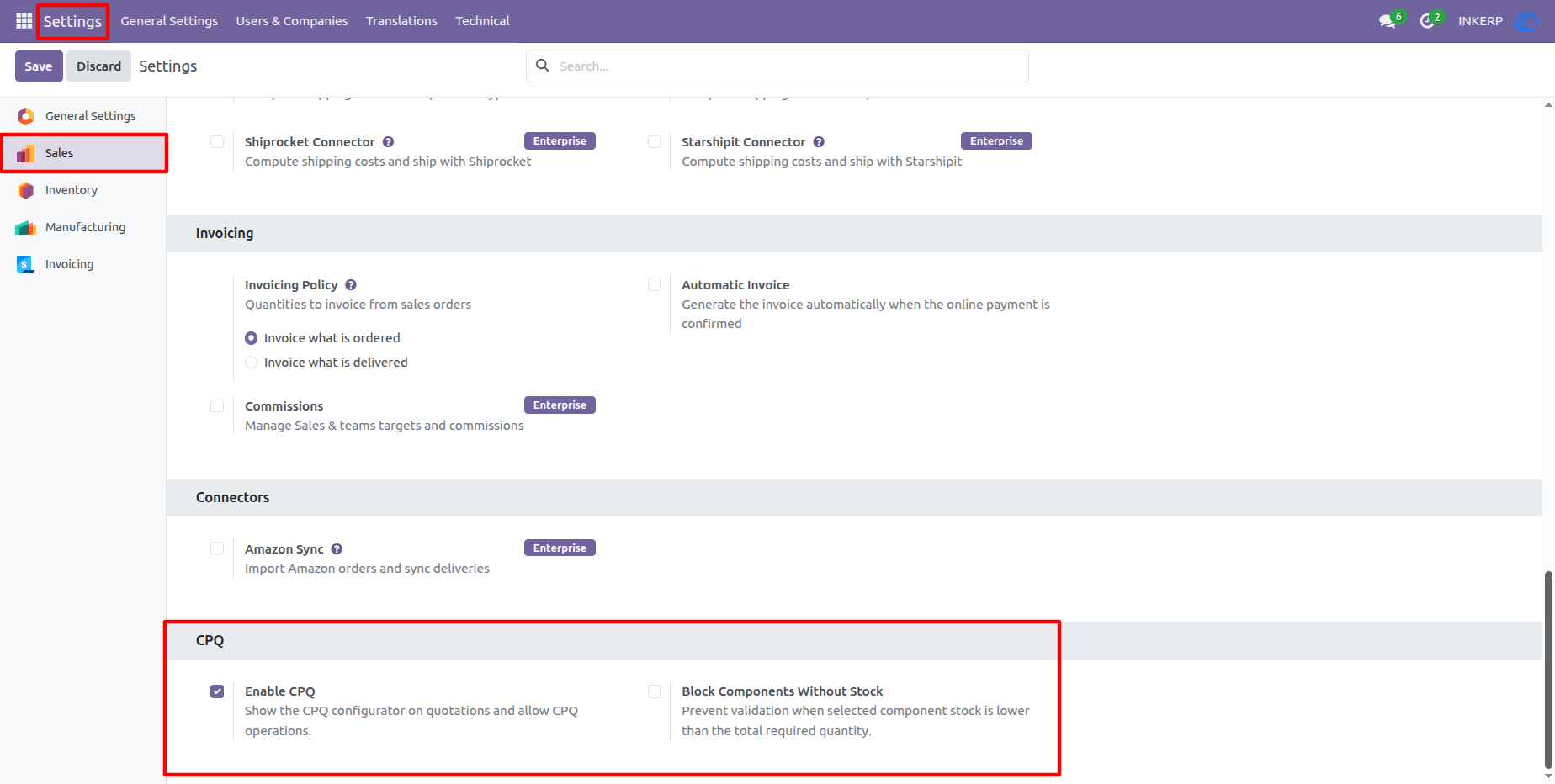The height and width of the screenshot is (784, 1555).
Task: Save the settings changes
Action: (x=39, y=66)
